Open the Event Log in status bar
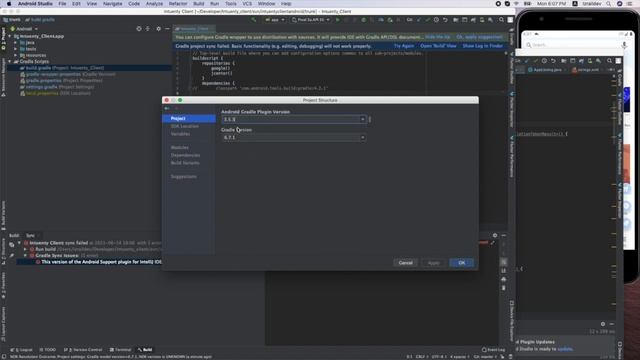640x360 pixels. coord(493,350)
